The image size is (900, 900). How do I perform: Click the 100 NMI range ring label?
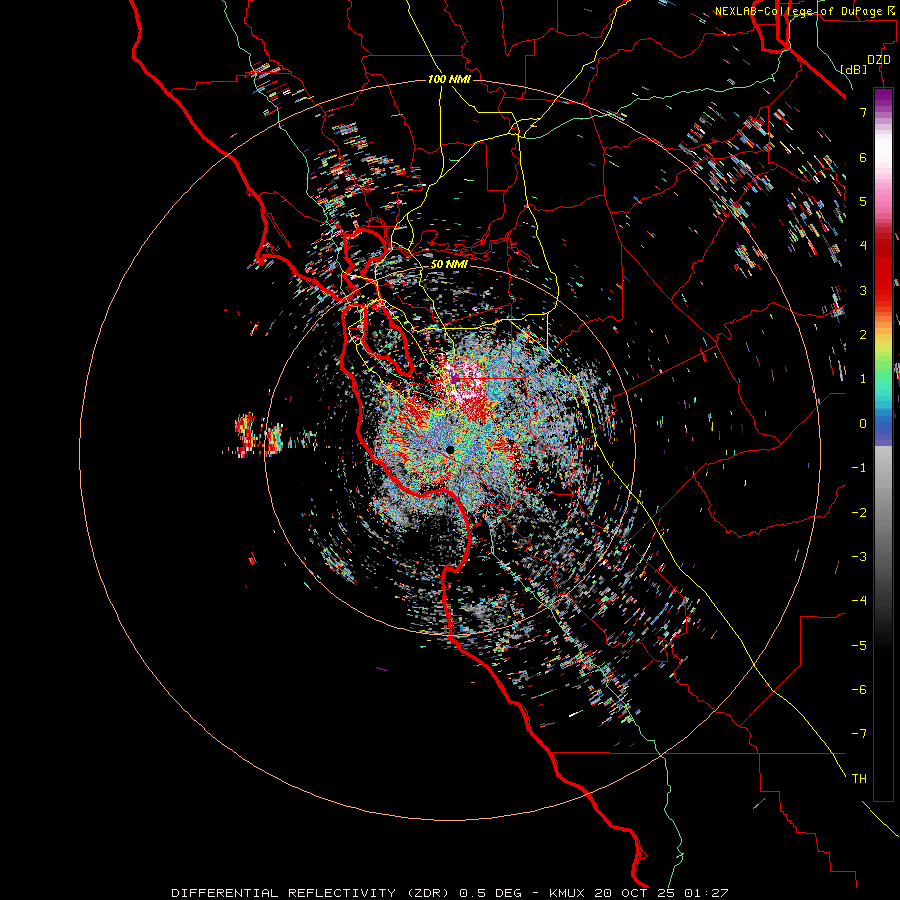(x=449, y=79)
